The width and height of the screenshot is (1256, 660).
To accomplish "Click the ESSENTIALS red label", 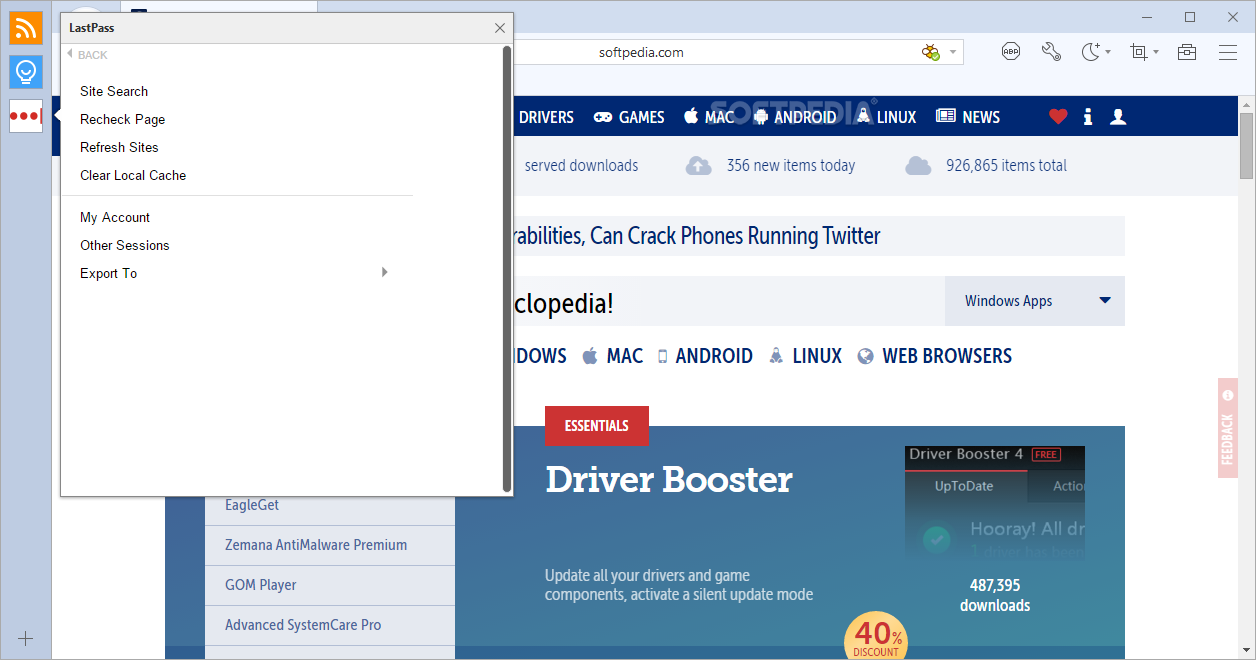I will 597,426.
